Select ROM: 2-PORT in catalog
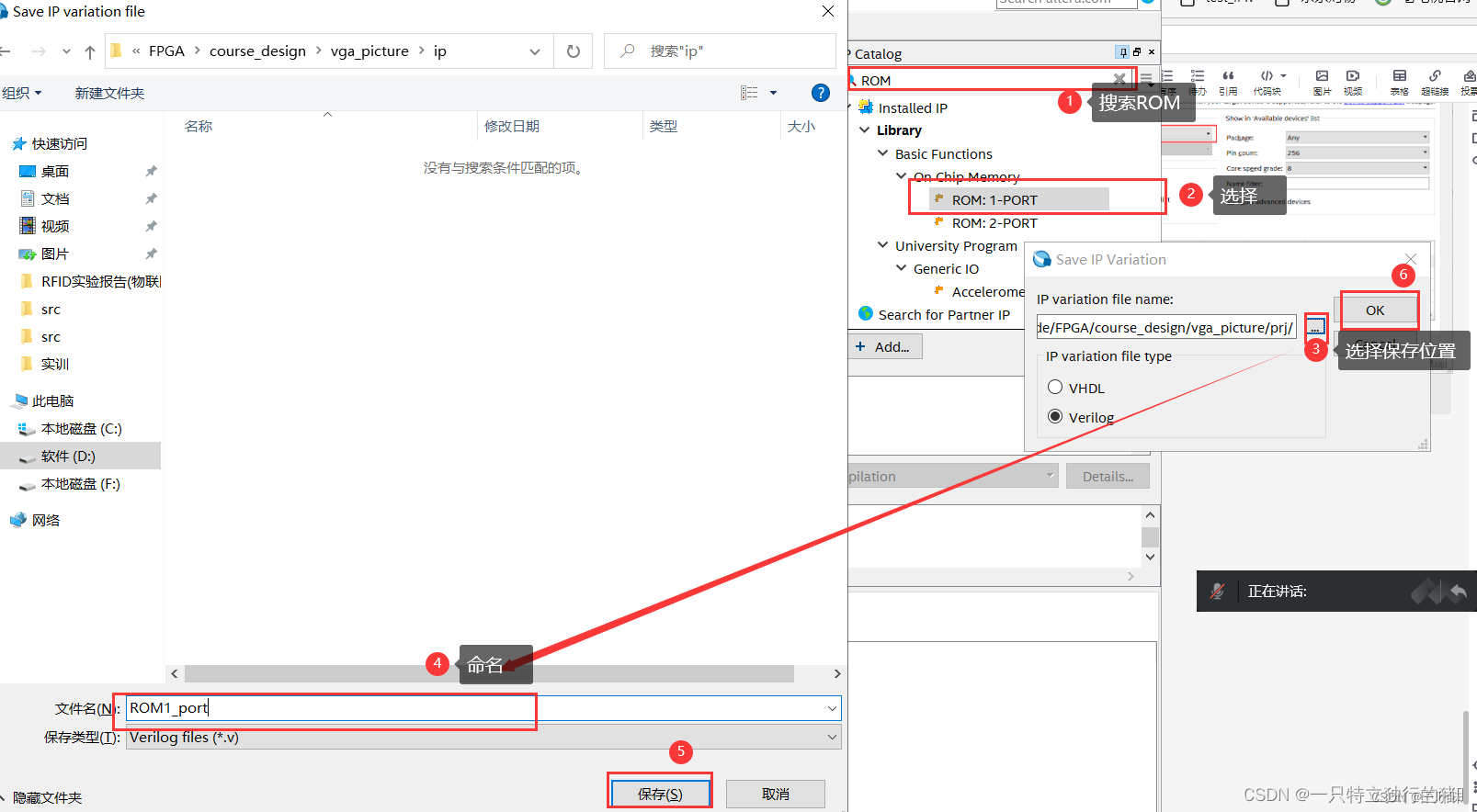Viewport: 1477px width, 812px height. coord(994,222)
